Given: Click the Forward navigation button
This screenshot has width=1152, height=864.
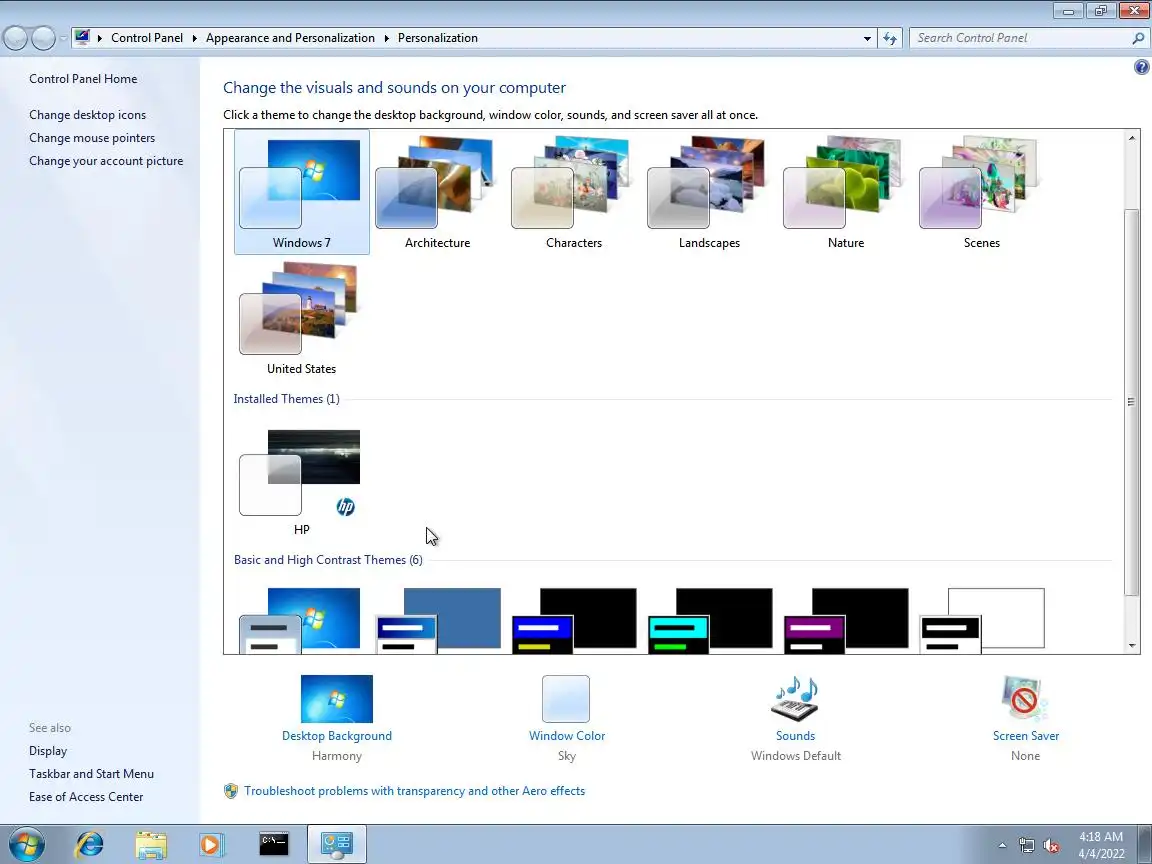Looking at the screenshot, I should 43,38.
